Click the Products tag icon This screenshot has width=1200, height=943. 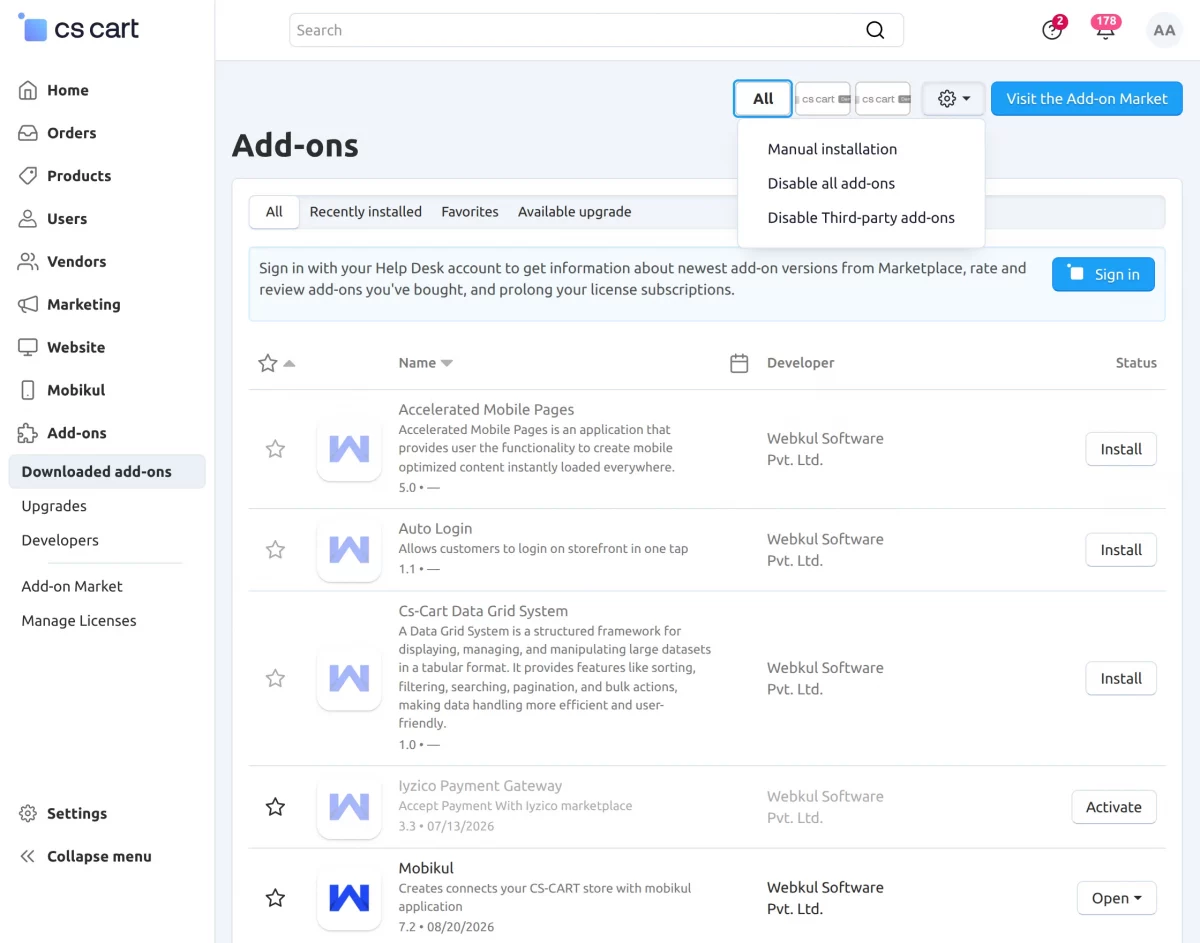point(28,176)
